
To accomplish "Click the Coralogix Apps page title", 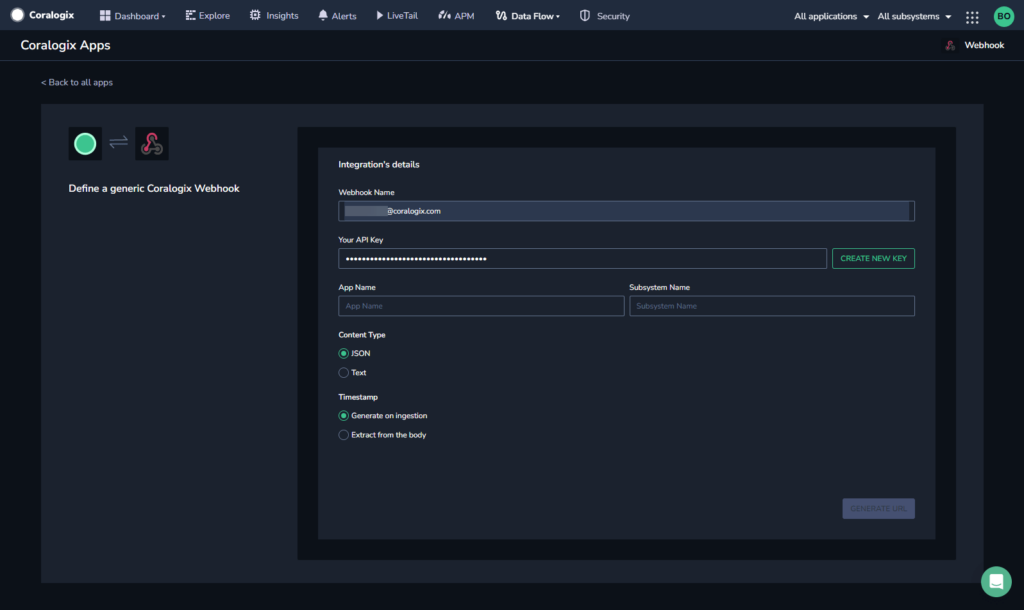I will click(x=65, y=46).
